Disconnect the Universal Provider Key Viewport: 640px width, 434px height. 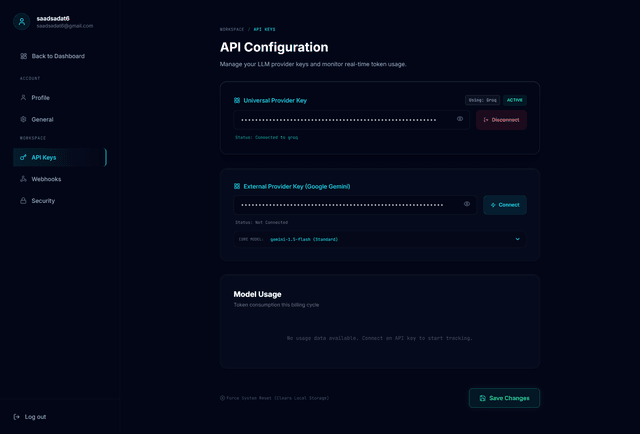(x=501, y=120)
